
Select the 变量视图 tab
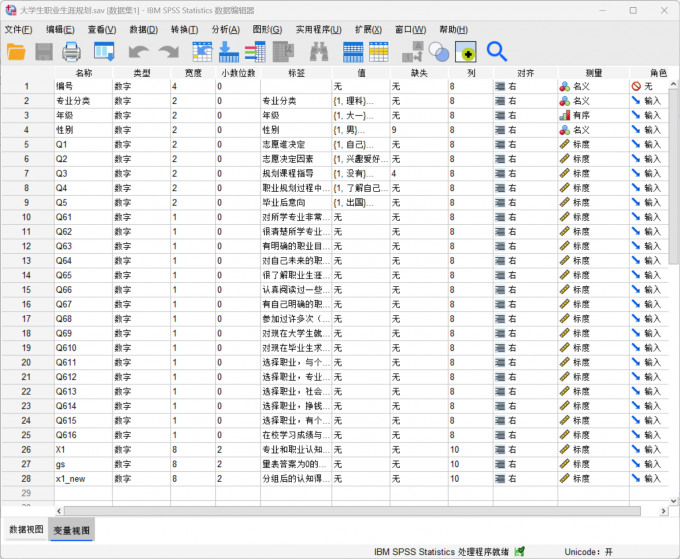pos(71,529)
